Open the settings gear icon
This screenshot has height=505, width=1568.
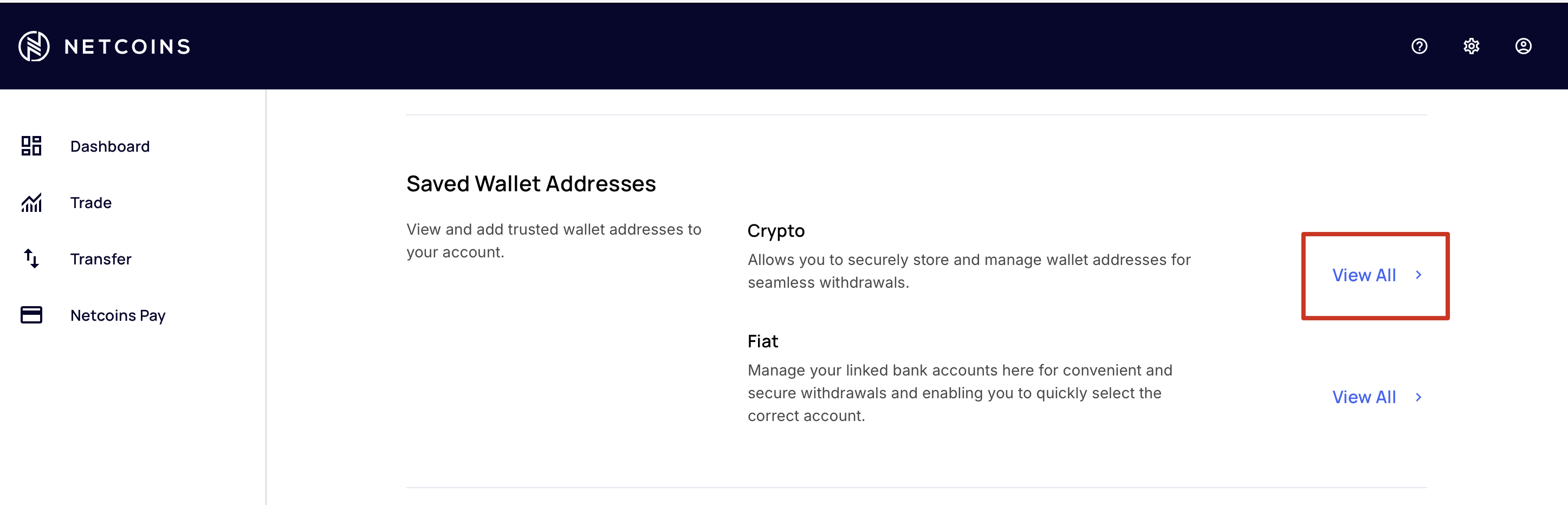pos(1472,46)
